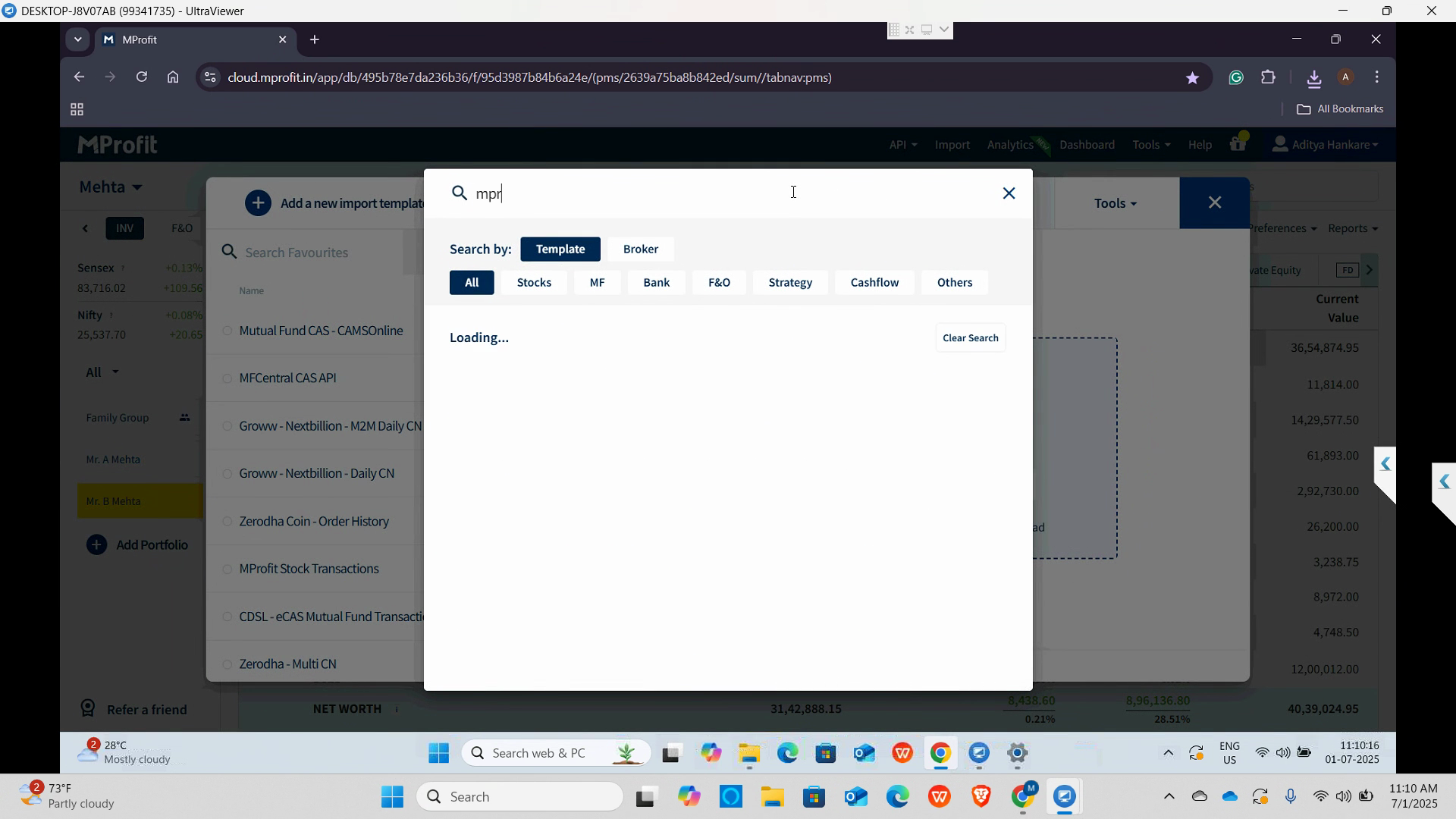
Task: Expand the Mehta family dropdown
Action: click(x=110, y=187)
